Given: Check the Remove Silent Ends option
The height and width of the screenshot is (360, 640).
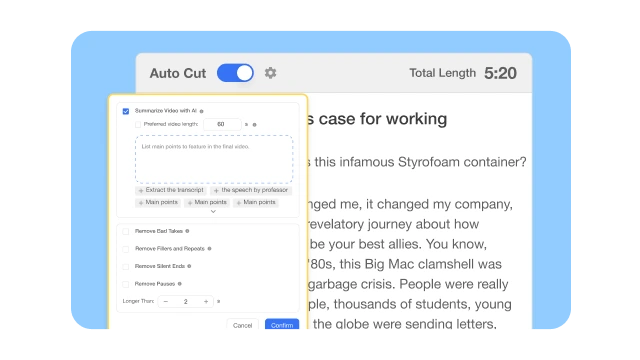Looking at the screenshot, I should (x=126, y=267).
